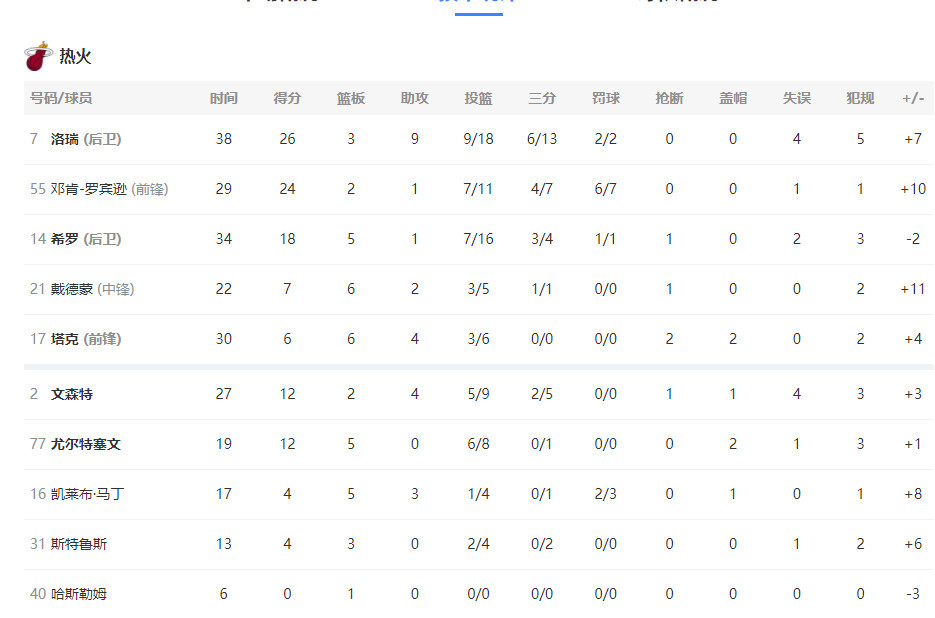Click the Miami Heat team logo
The height and width of the screenshot is (618, 935).
click(x=38, y=56)
